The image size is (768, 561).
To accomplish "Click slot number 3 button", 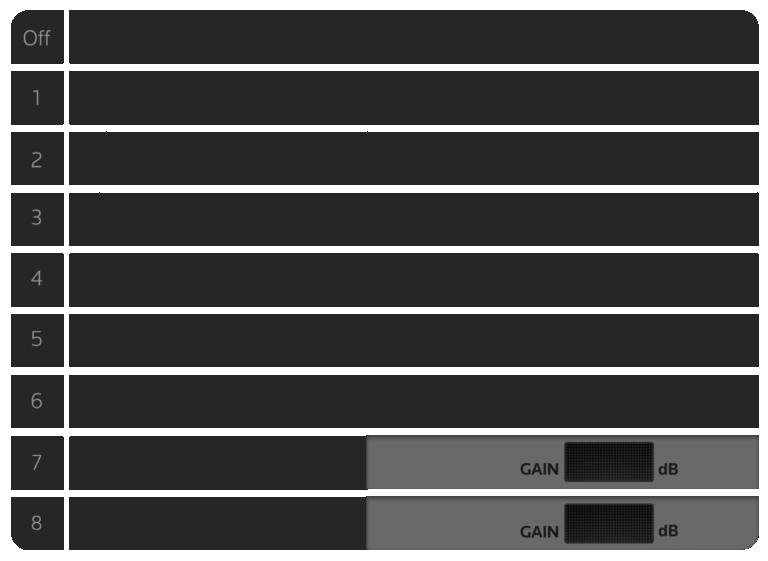I will 37,220.
